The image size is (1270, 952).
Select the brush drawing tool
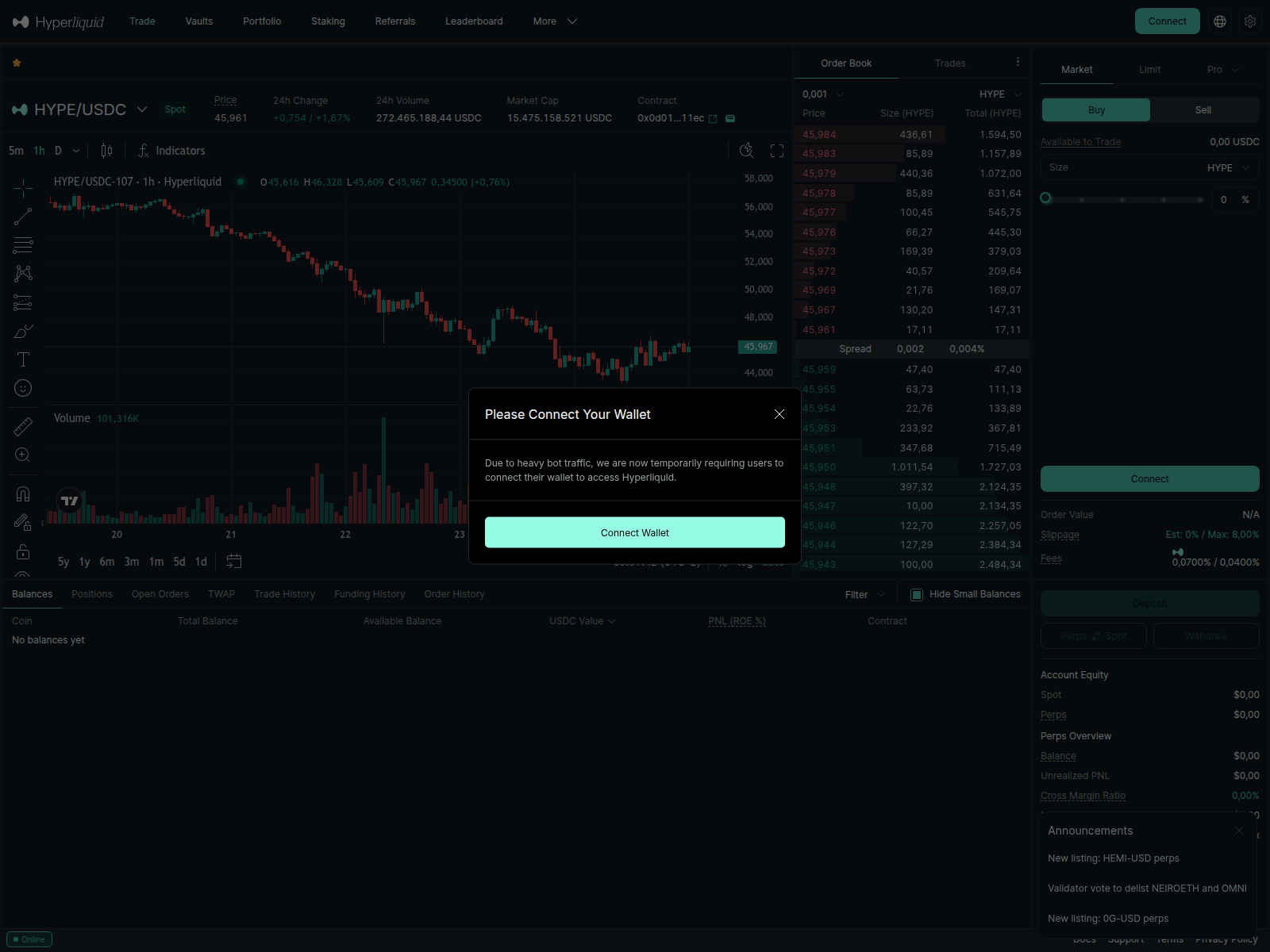point(23,331)
